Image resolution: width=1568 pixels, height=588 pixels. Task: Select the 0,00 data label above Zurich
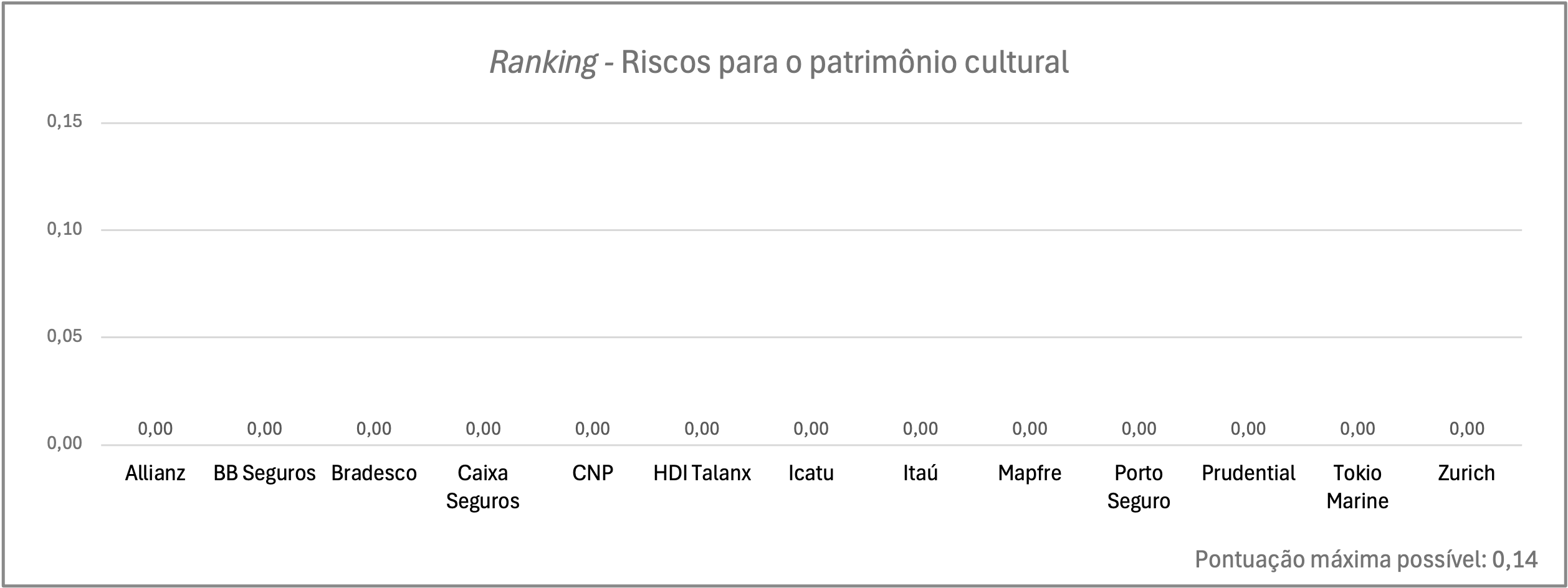point(1467,429)
